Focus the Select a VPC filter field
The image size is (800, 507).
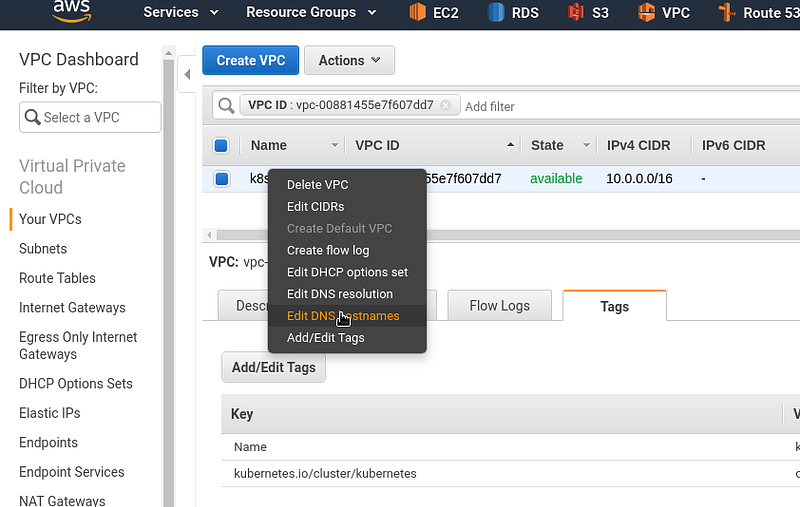pyautogui.click(x=90, y=117)
